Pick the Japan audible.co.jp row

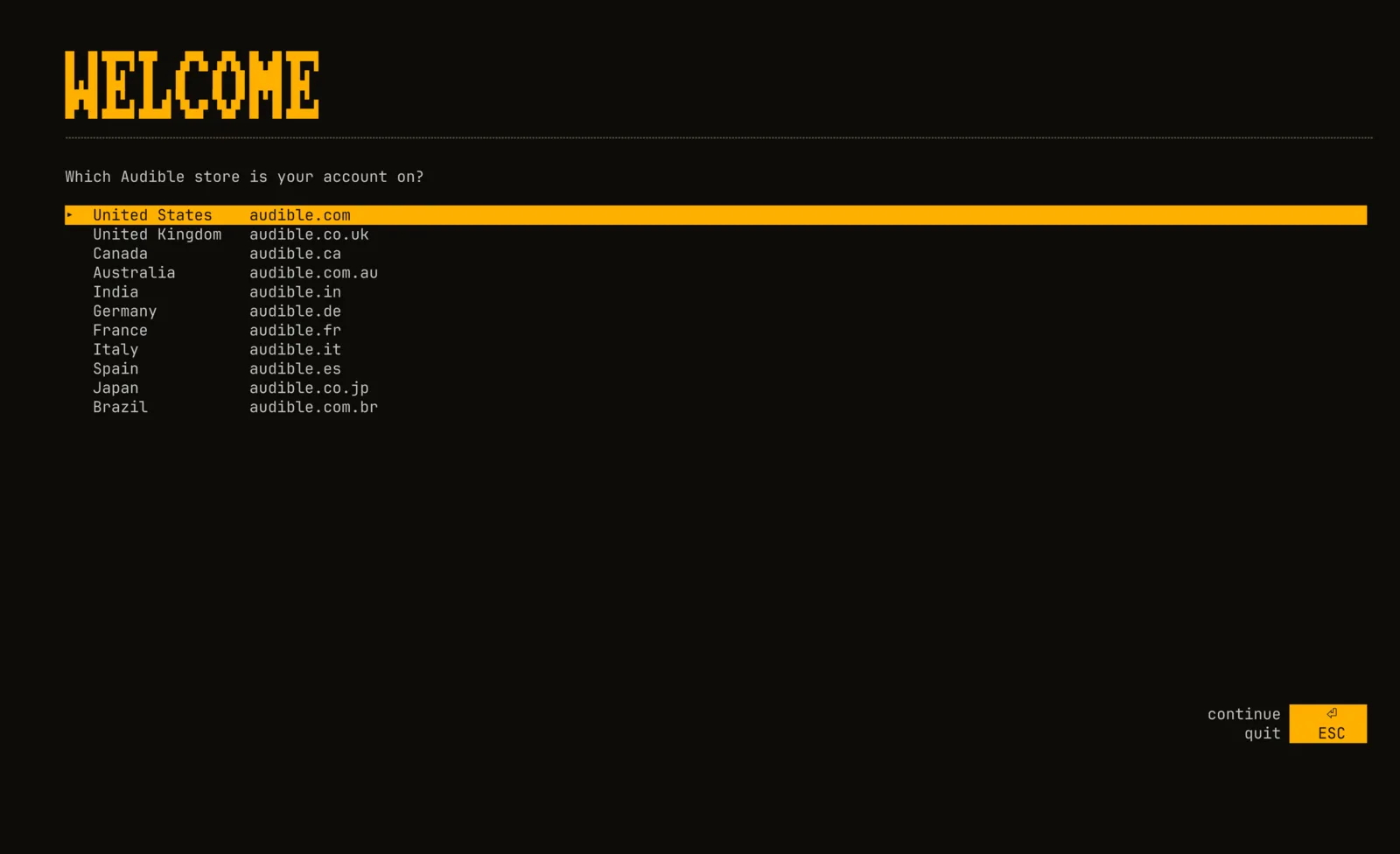[716, 388]
